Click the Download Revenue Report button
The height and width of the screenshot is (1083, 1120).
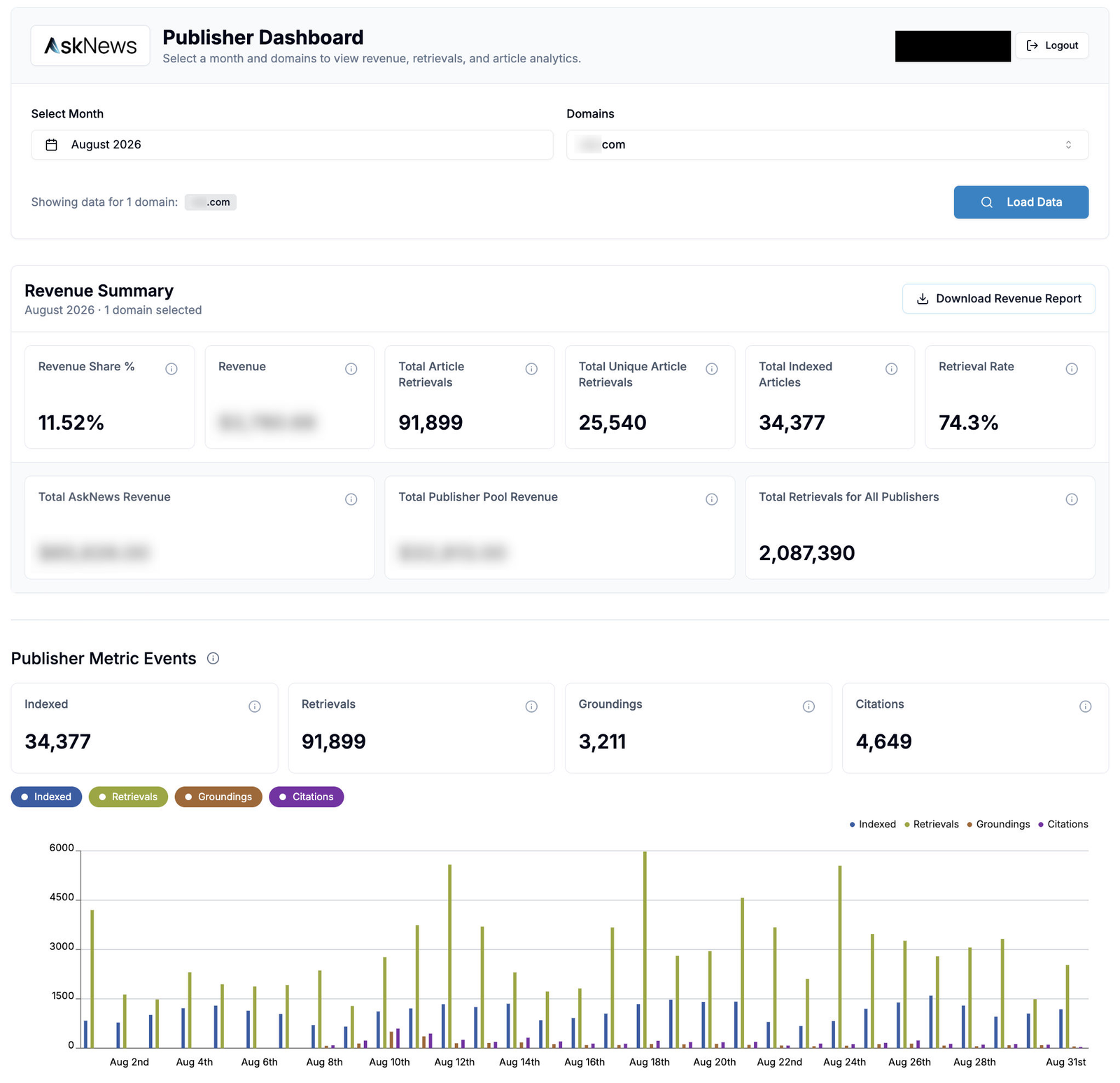tap(998, 299)
